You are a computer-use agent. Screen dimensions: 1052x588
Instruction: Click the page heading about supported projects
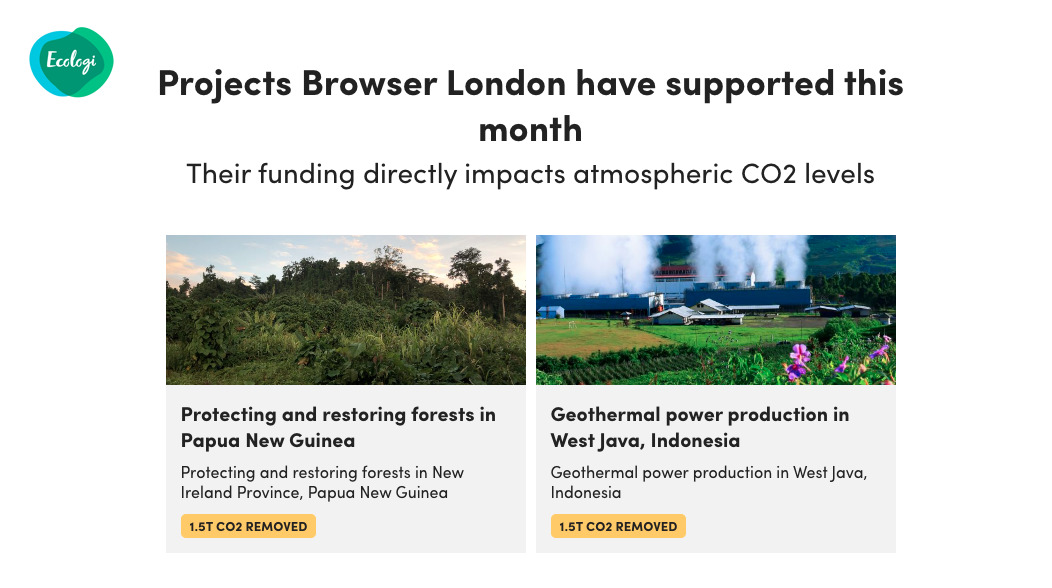(530, 105)
